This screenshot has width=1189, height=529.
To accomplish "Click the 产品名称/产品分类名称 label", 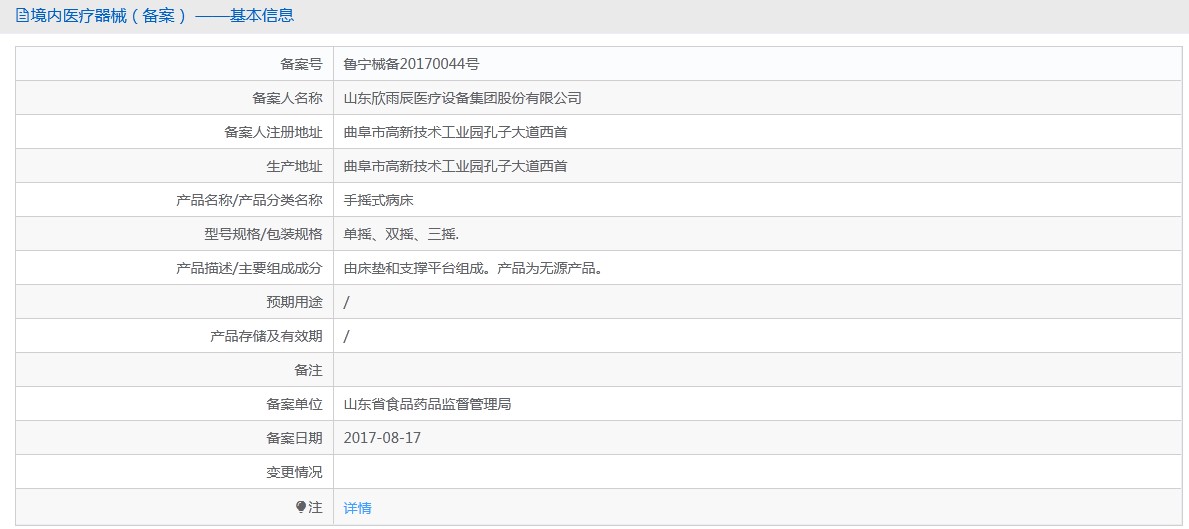I will (249, 200).
